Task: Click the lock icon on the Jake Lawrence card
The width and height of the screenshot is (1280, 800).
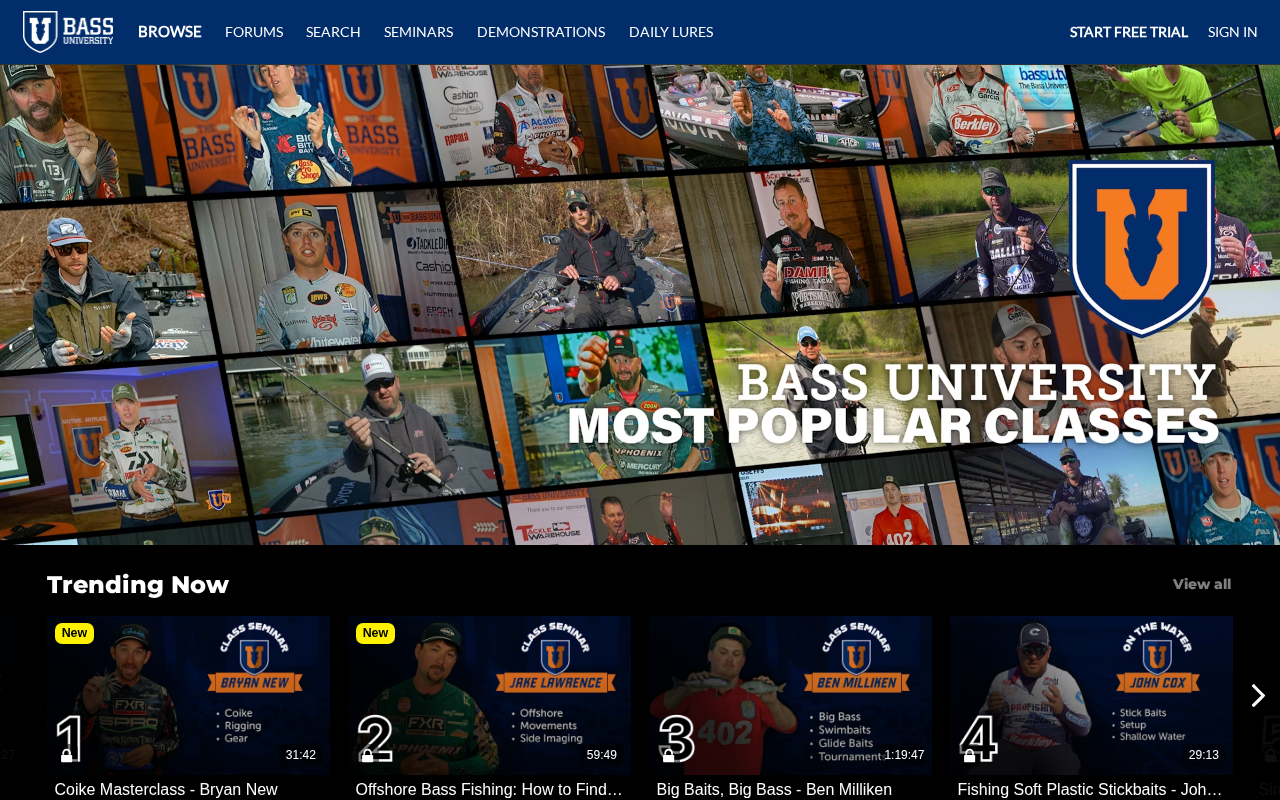Action: click(x=368, y=756)
